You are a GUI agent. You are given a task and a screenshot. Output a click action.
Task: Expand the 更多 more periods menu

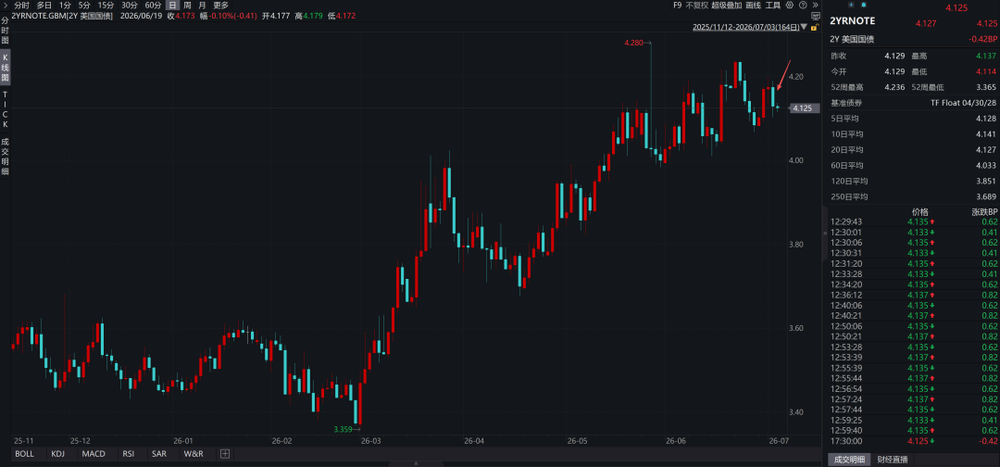pyautogui.click(x=221, y=4)
